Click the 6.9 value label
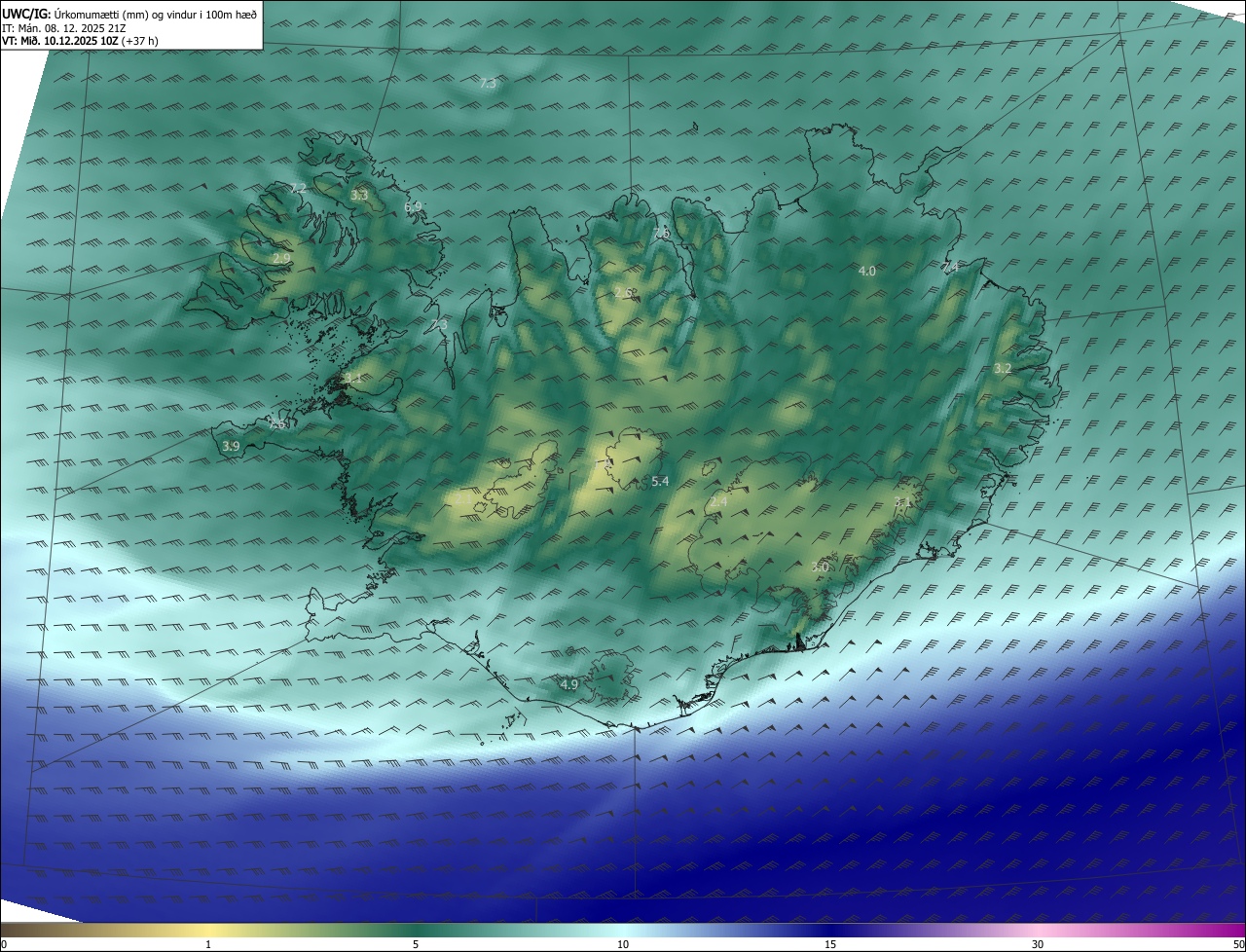1246x952 pixels. (x=413, y=206)
